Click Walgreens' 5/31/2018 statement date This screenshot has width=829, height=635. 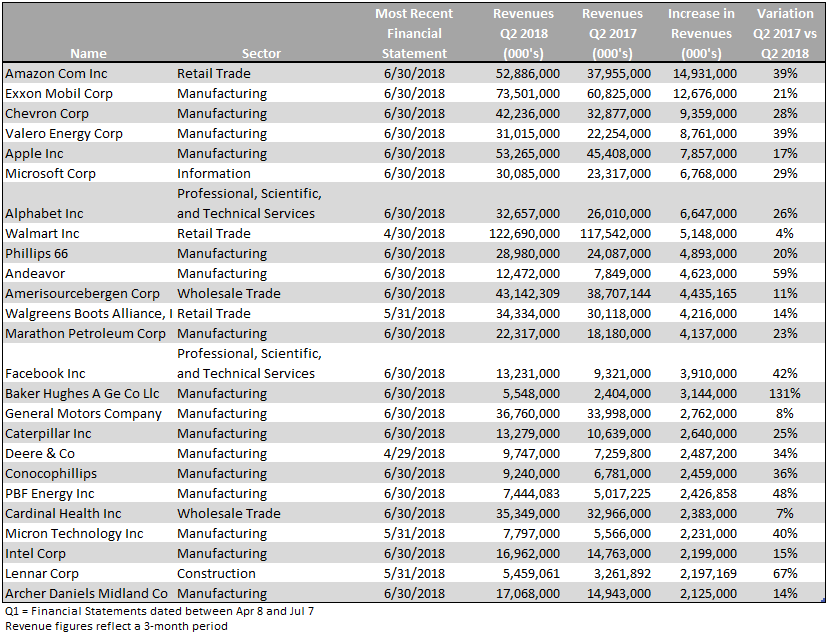pos(414,314)
